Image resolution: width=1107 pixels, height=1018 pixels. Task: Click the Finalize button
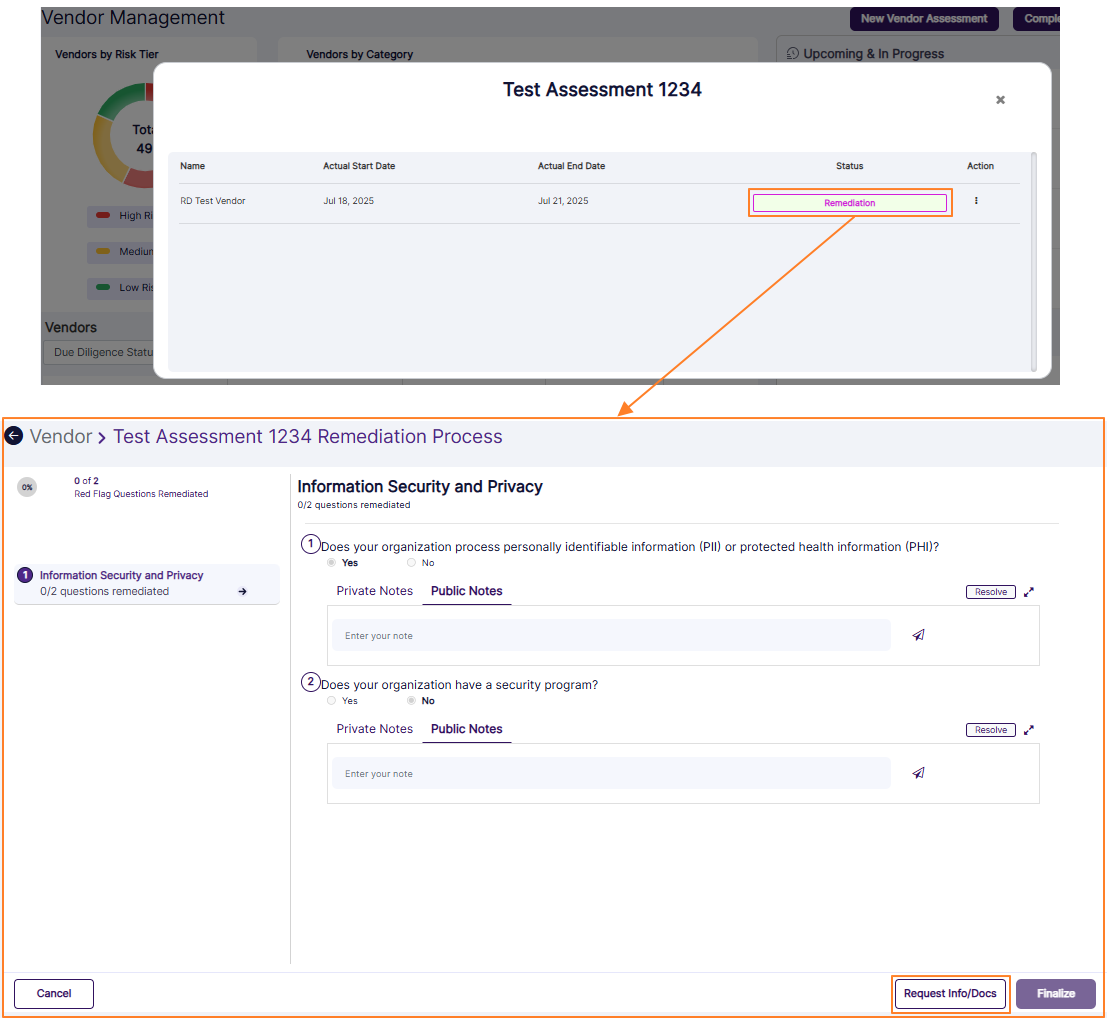1056,993
